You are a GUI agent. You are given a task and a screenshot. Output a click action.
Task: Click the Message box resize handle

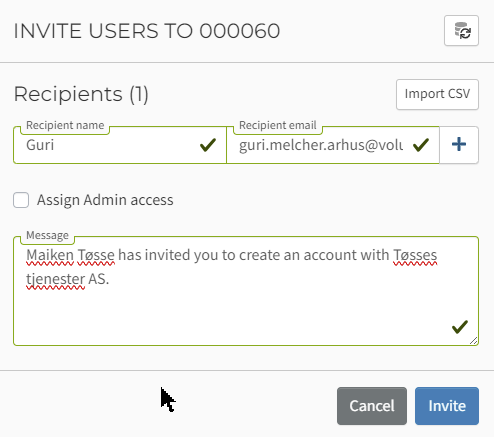tap(473, 340)
